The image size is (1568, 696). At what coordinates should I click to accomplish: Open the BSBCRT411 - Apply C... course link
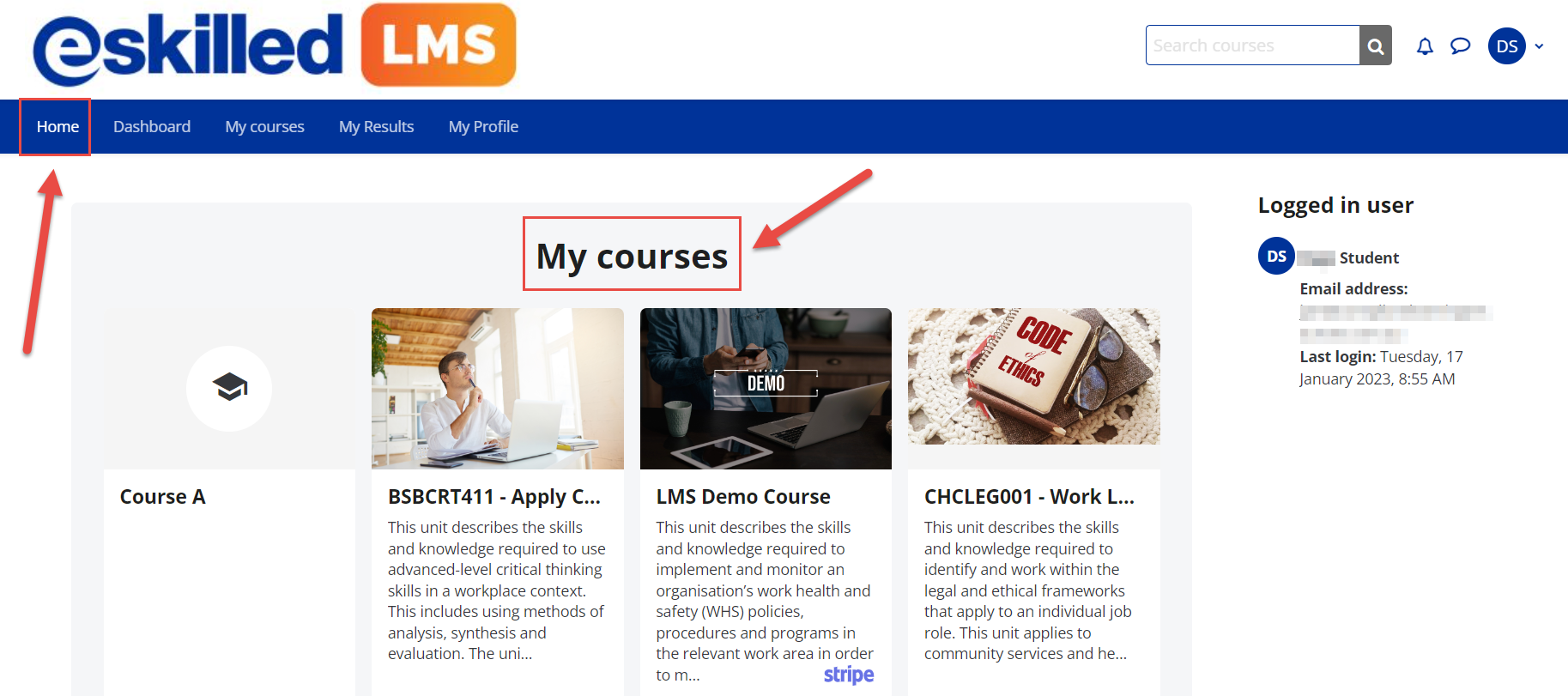click(x=493, y=497)
